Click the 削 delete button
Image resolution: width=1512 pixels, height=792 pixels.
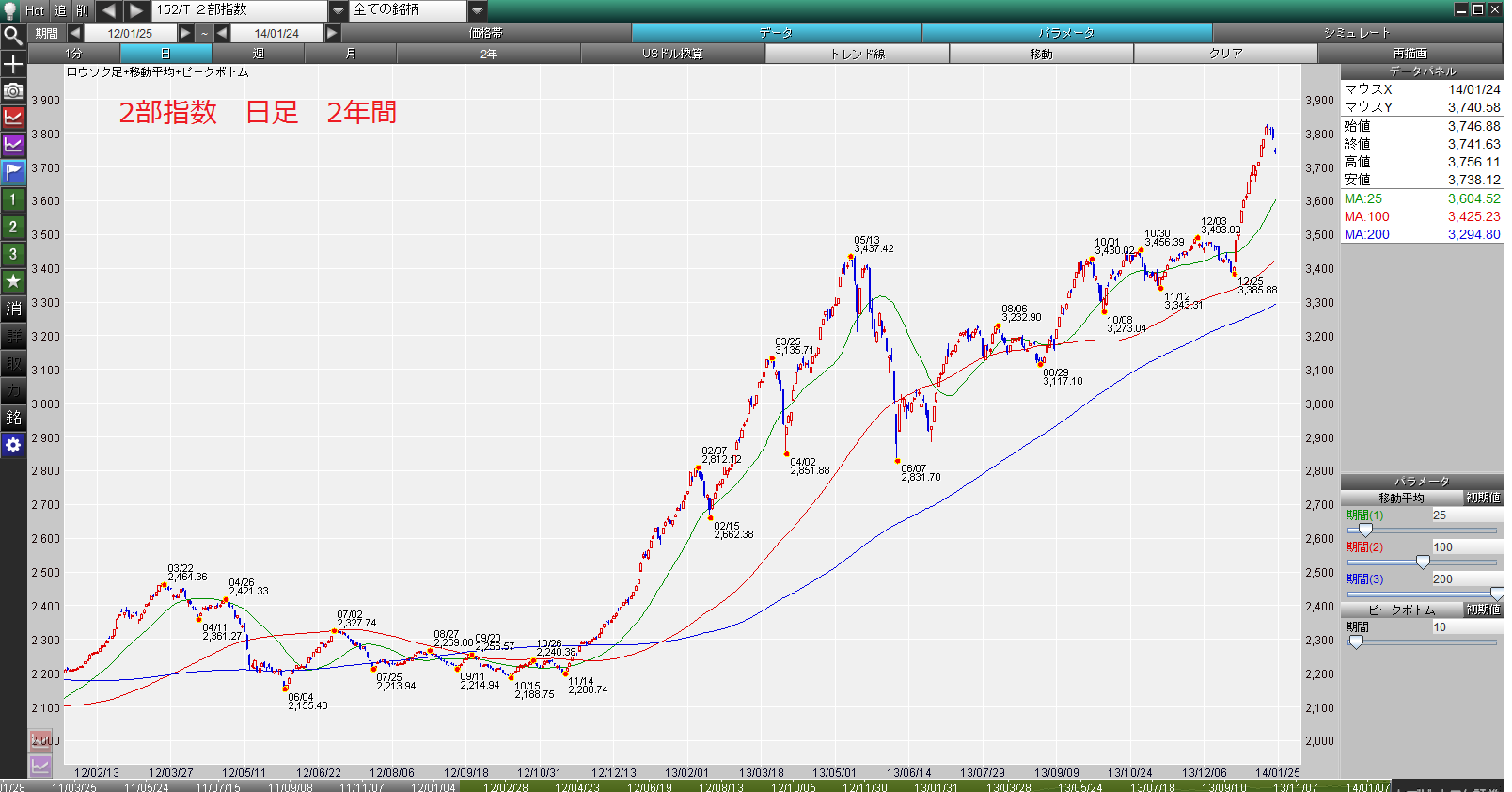(x=83, y=10)
